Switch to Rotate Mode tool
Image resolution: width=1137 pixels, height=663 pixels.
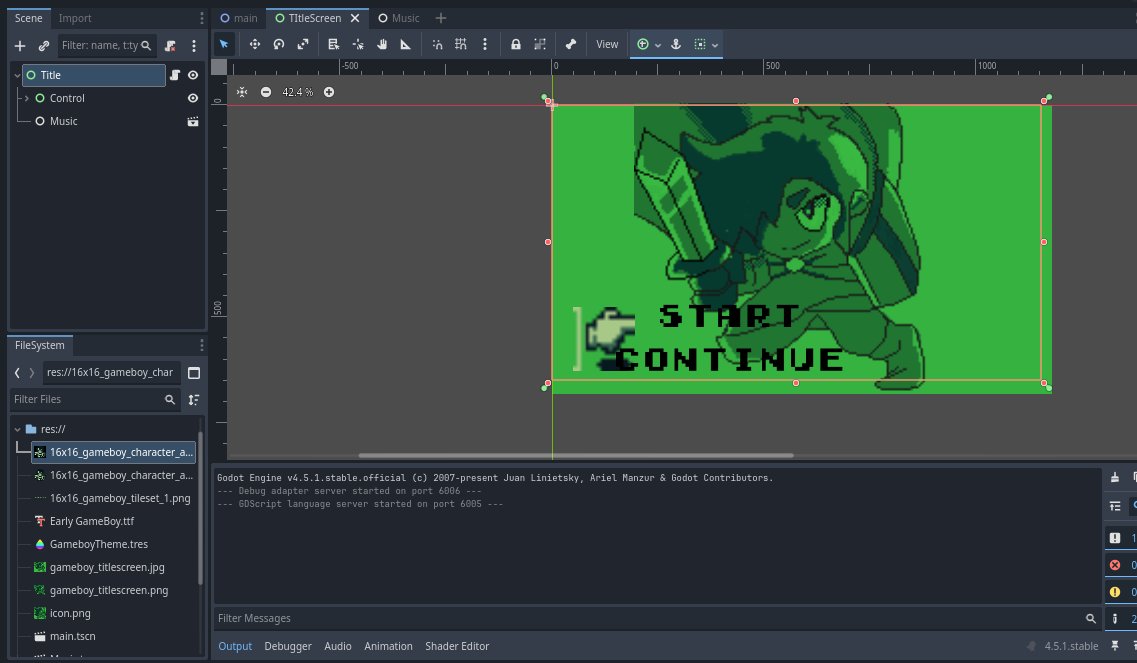click(x=278, y=44)
